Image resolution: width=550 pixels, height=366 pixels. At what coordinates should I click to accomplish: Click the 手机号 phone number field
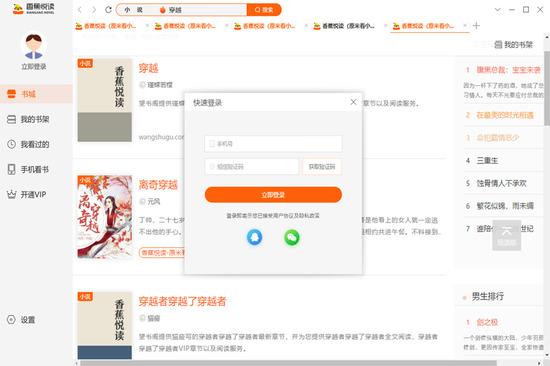[x=273, y=144]
